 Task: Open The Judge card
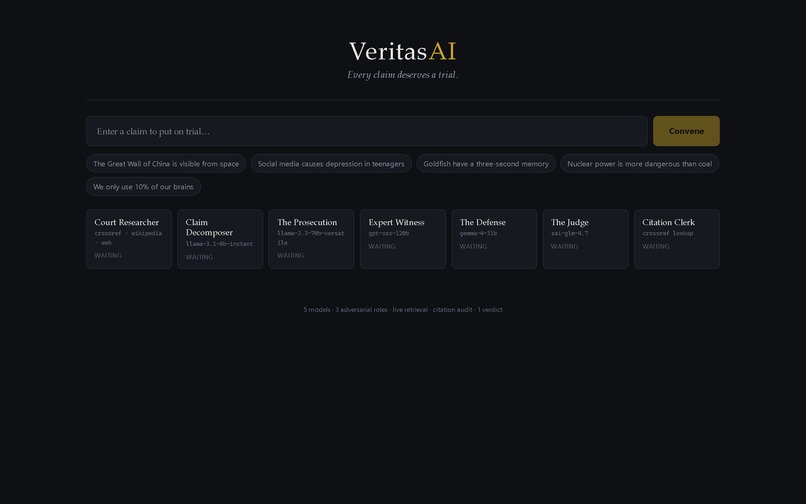click(585, 239)
